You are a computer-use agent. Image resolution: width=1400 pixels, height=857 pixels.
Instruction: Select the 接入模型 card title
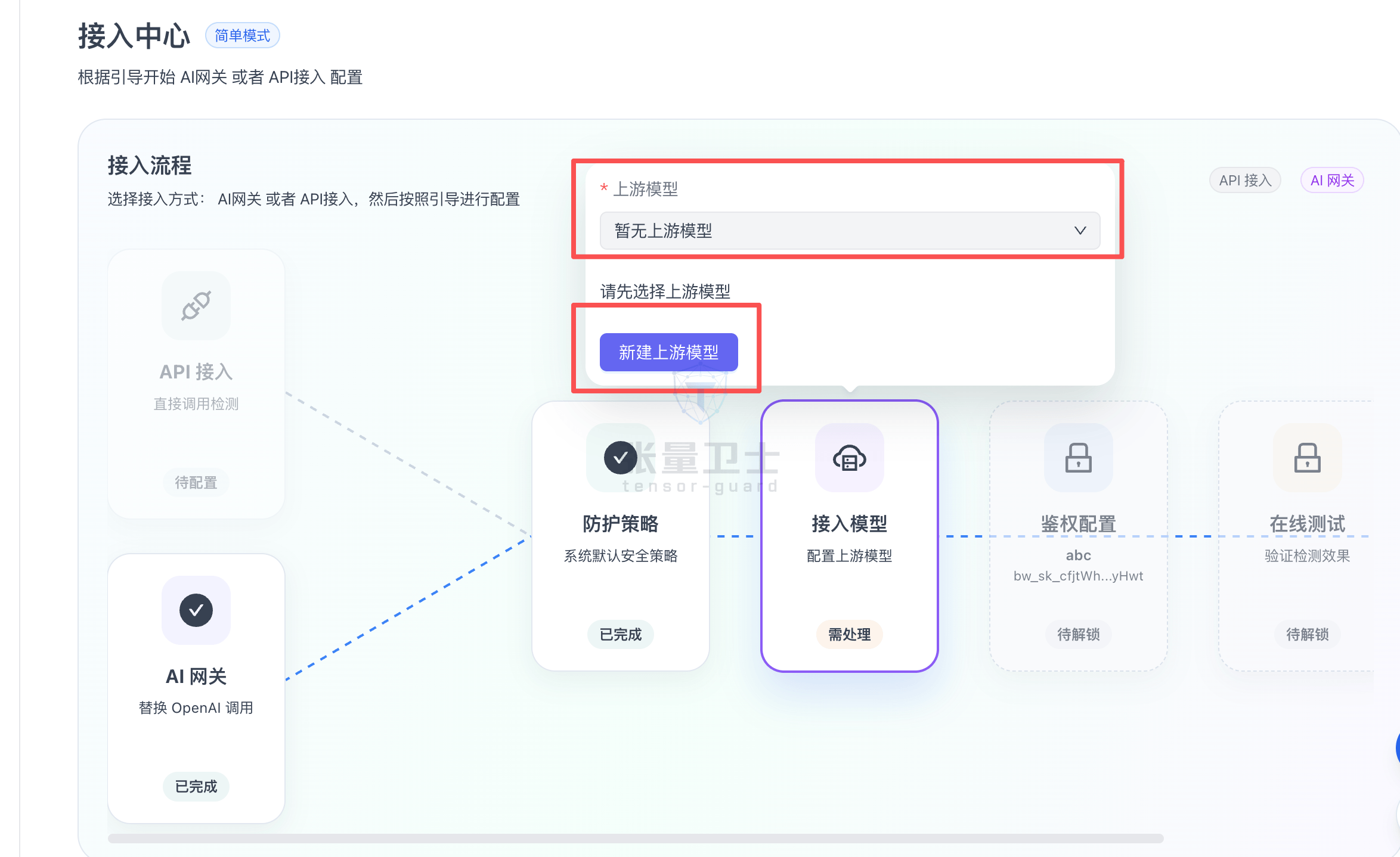pos(850,524)
